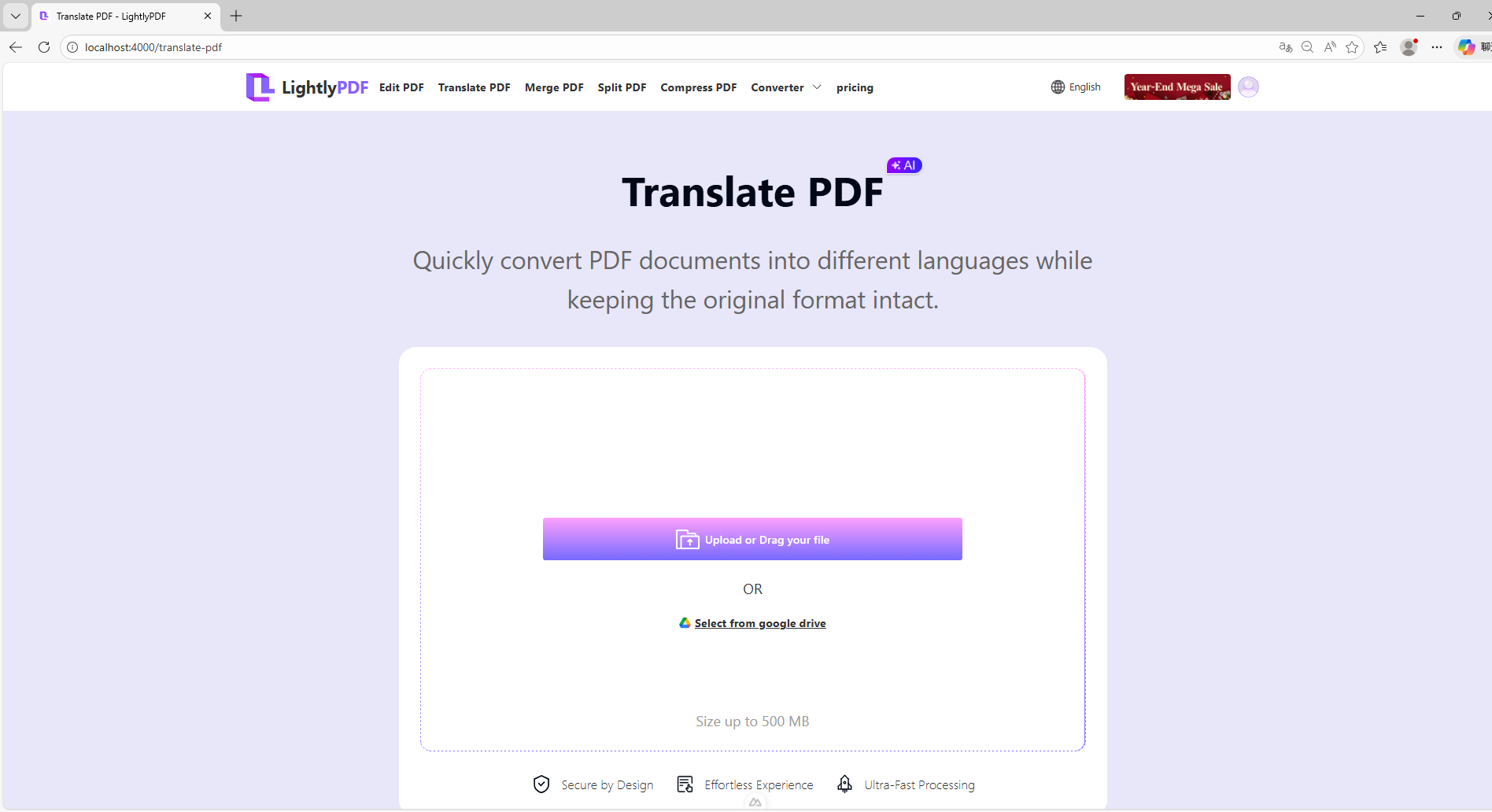Viewport: 1492px width, 812px height.
Task: Click the browser back arrow
Action: click(x=16, y=47)
